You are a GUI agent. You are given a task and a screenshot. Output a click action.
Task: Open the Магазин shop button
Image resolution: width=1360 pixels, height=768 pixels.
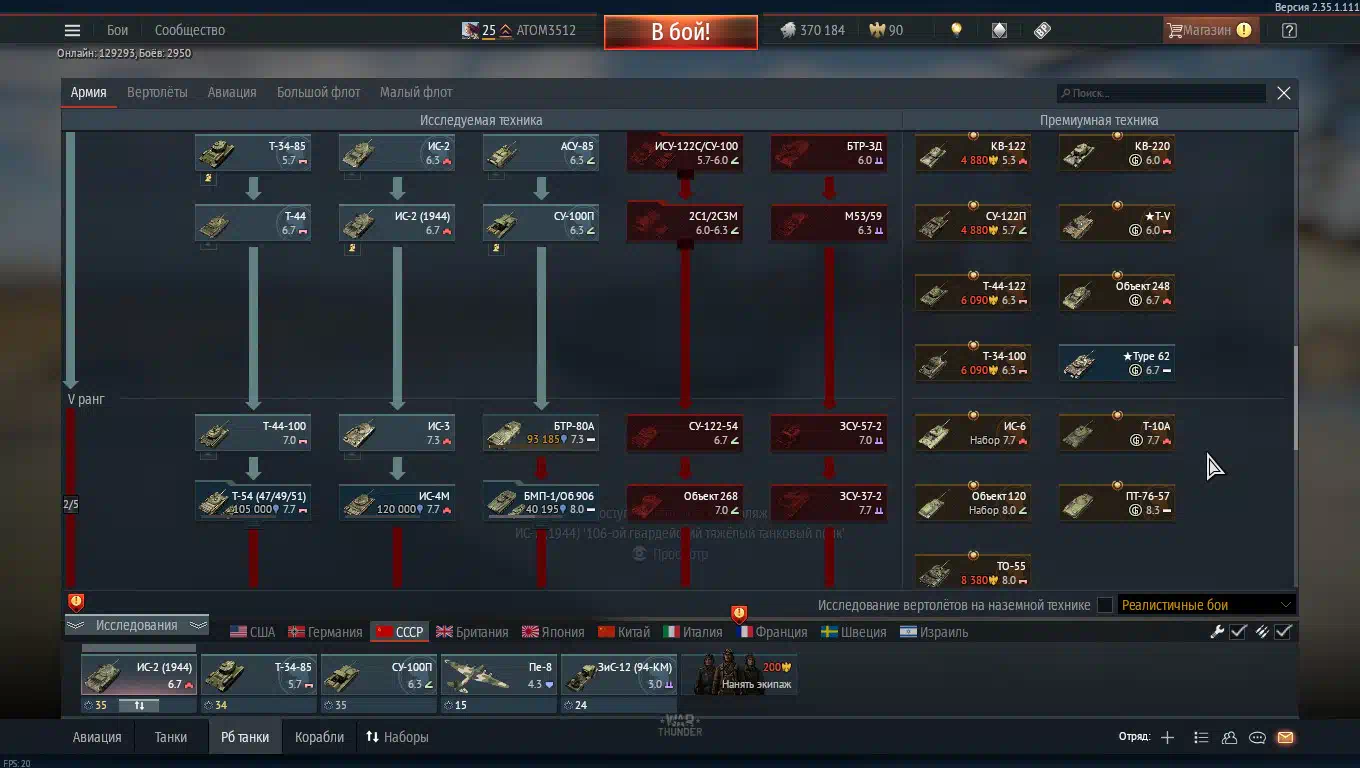click(1209, 30)
